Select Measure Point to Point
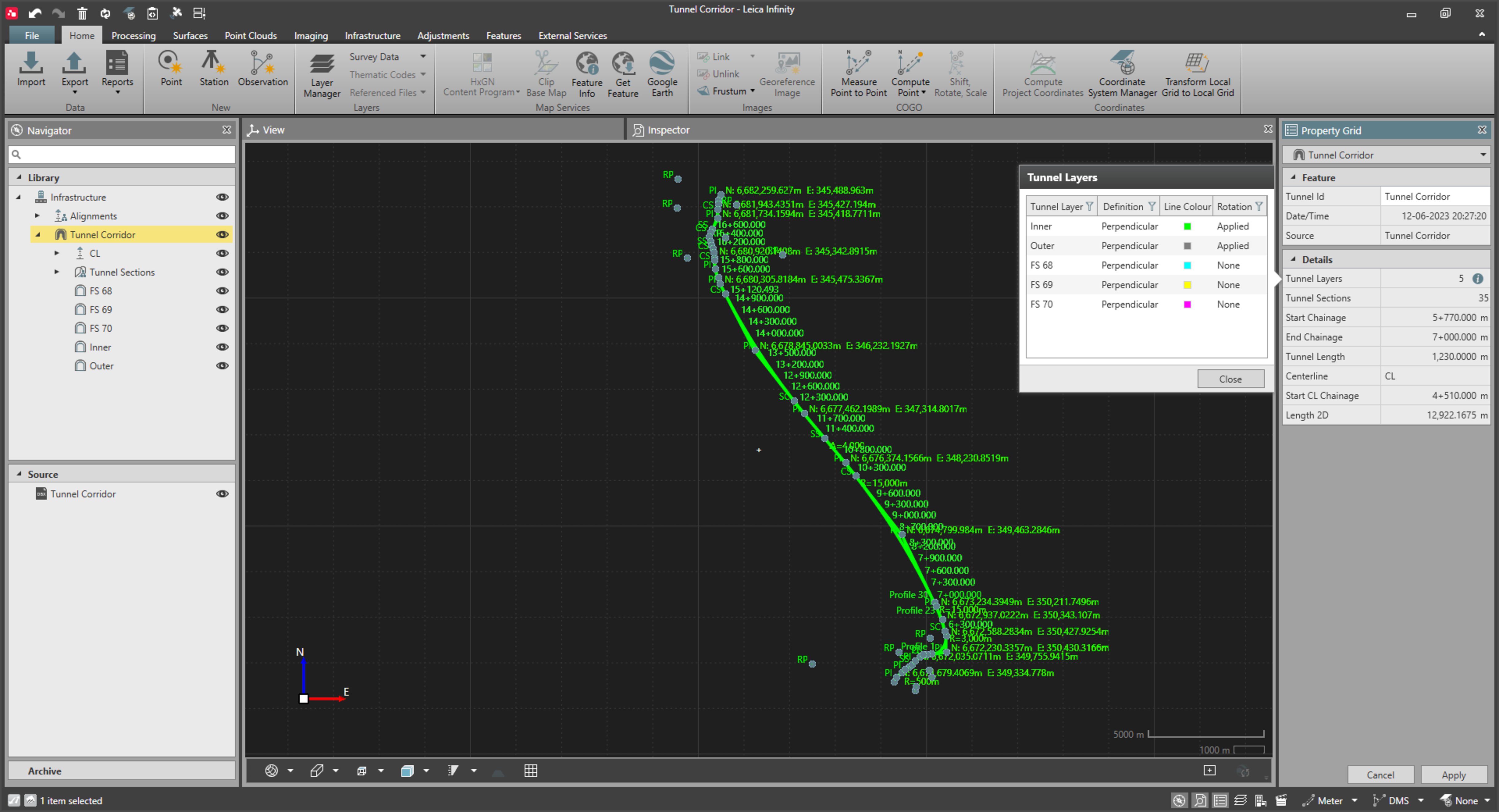This screenshot has width=1499, height=812. 858,74
